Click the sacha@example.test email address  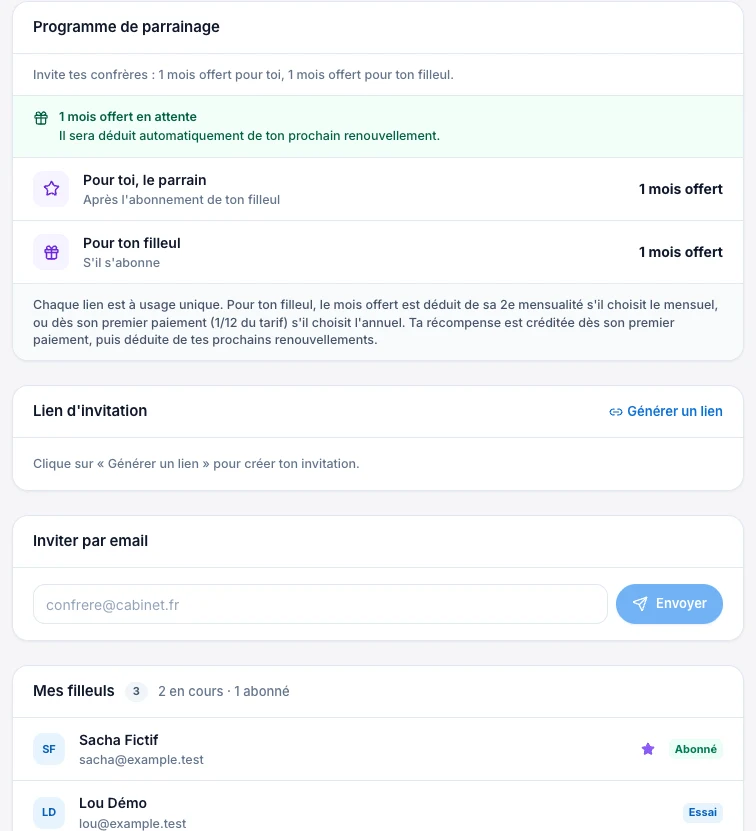point(141,759)
